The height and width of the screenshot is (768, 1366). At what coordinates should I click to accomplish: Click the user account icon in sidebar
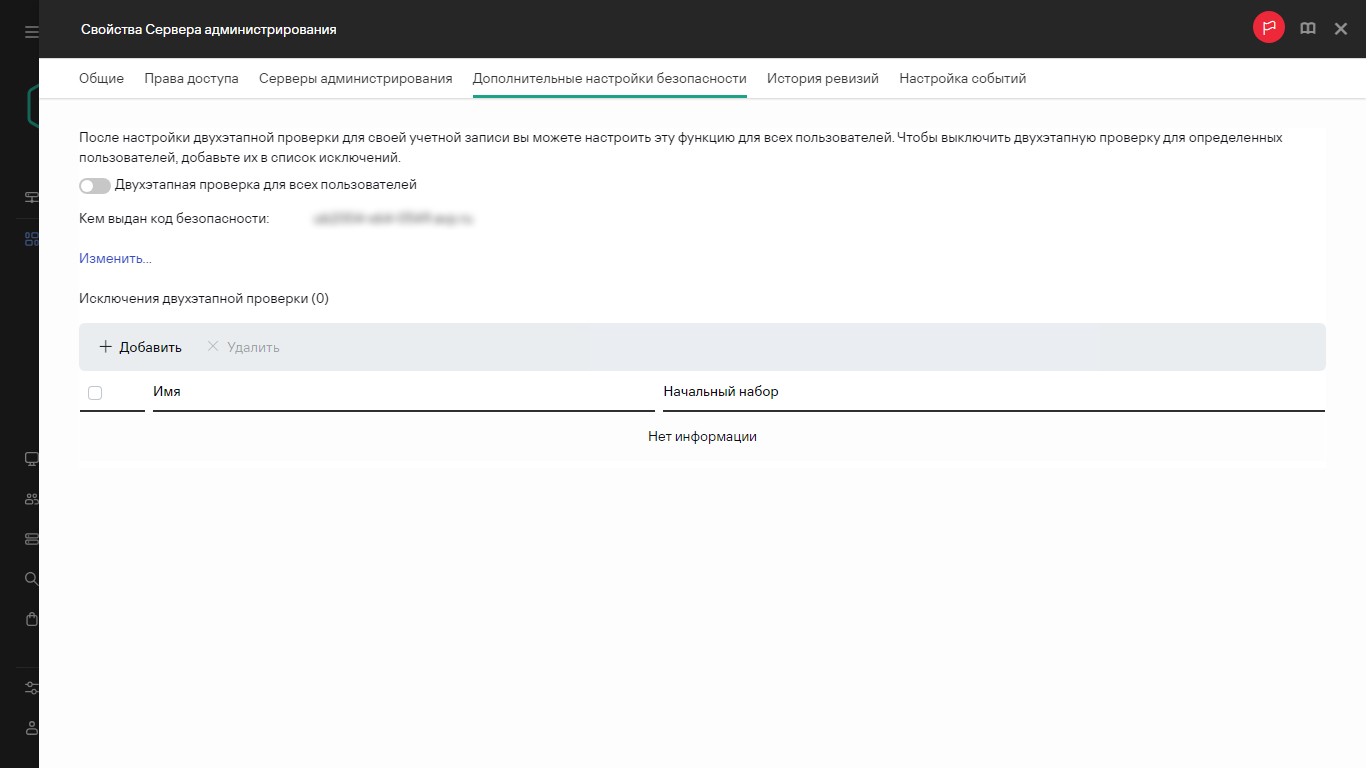click(x=31, y=727)
